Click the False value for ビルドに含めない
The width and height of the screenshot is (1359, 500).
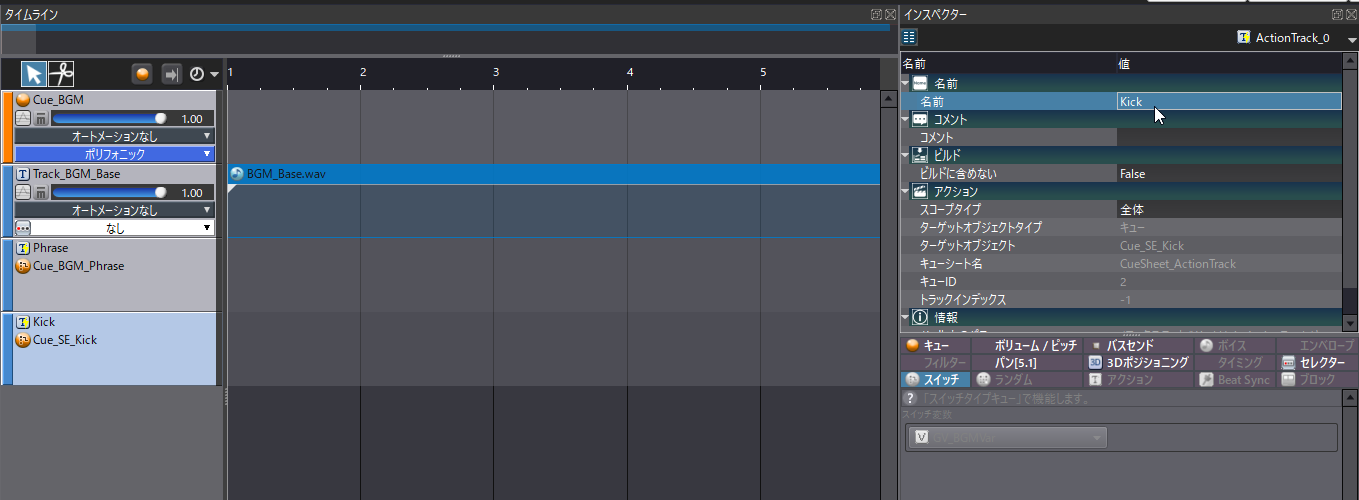(x=1228, y=174)
